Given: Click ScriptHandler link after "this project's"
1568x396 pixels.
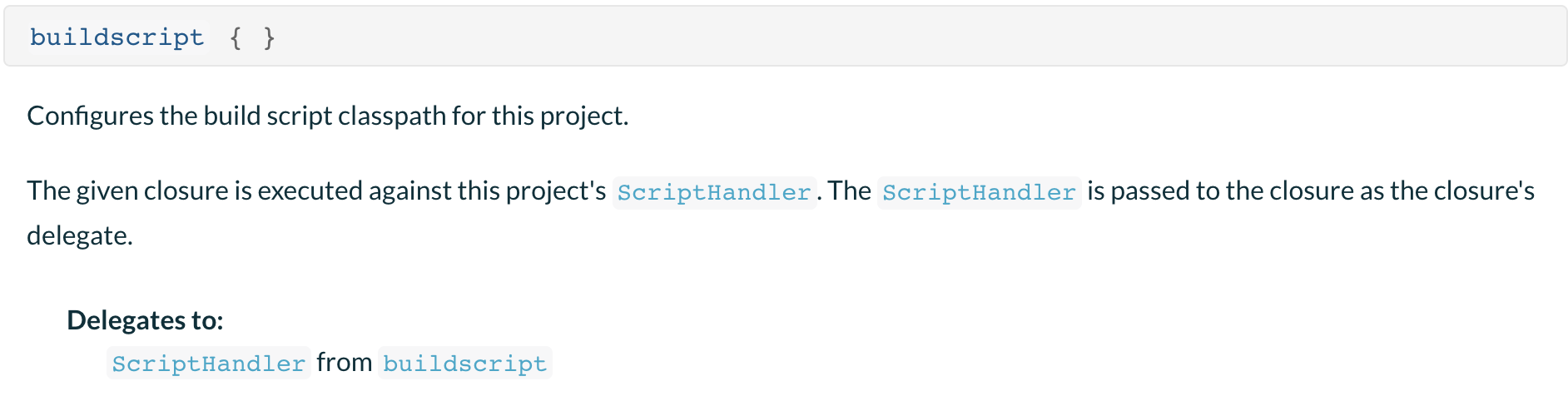Looking at the screenshot, I should click(714, 192).
